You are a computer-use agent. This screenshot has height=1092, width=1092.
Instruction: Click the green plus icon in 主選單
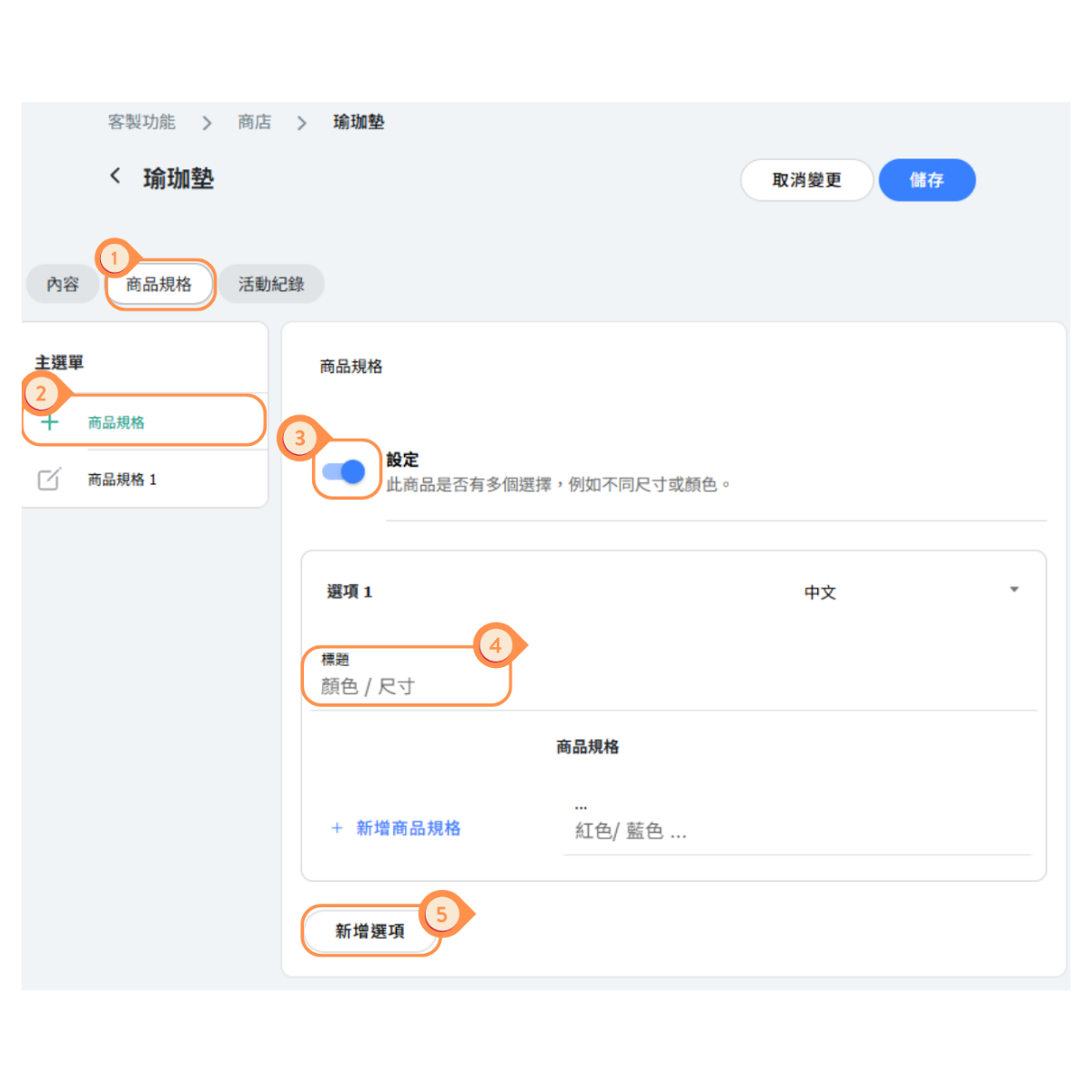pos(50,422)
